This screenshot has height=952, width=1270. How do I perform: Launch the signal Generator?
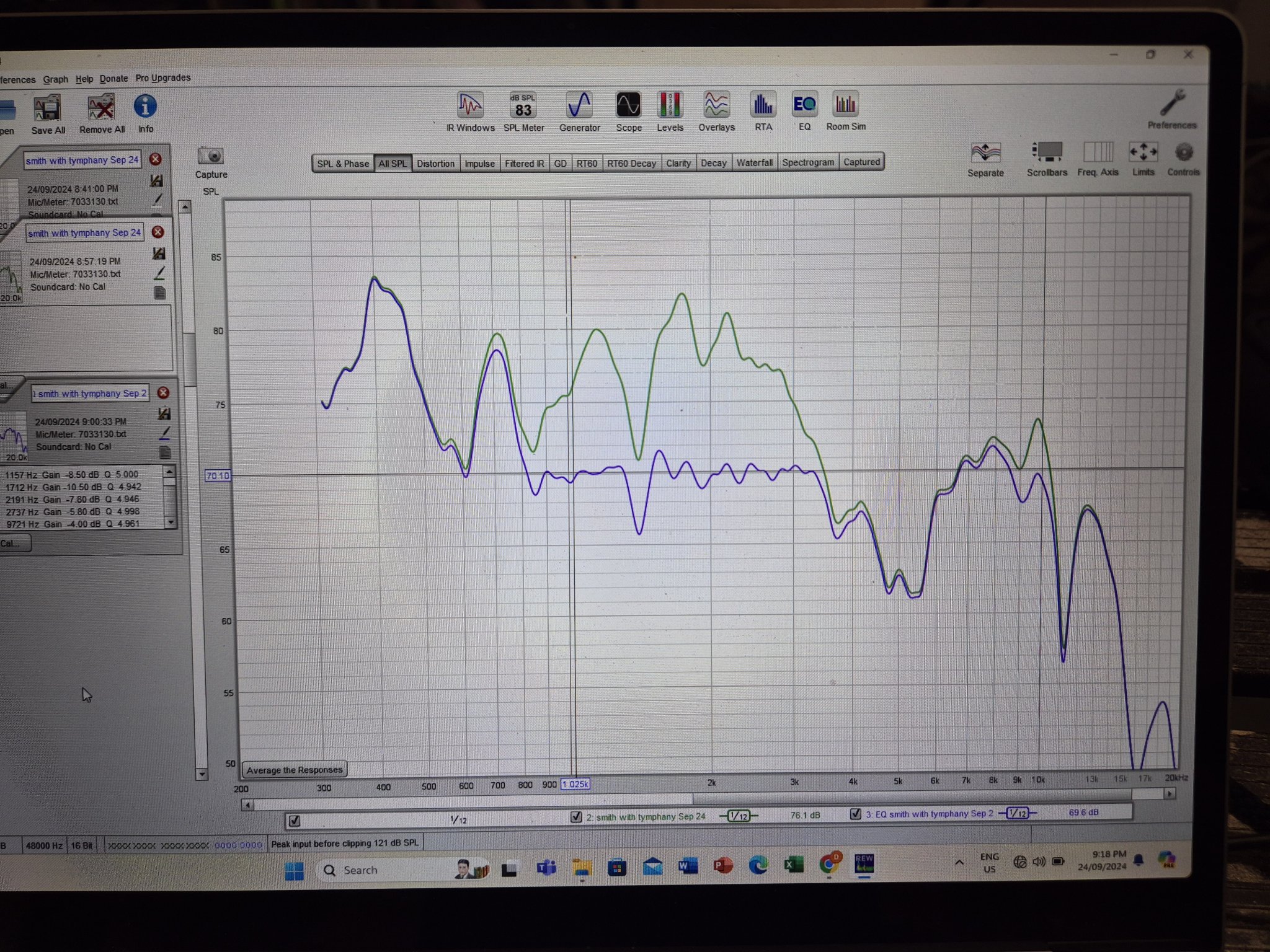(x=579, y=112)
